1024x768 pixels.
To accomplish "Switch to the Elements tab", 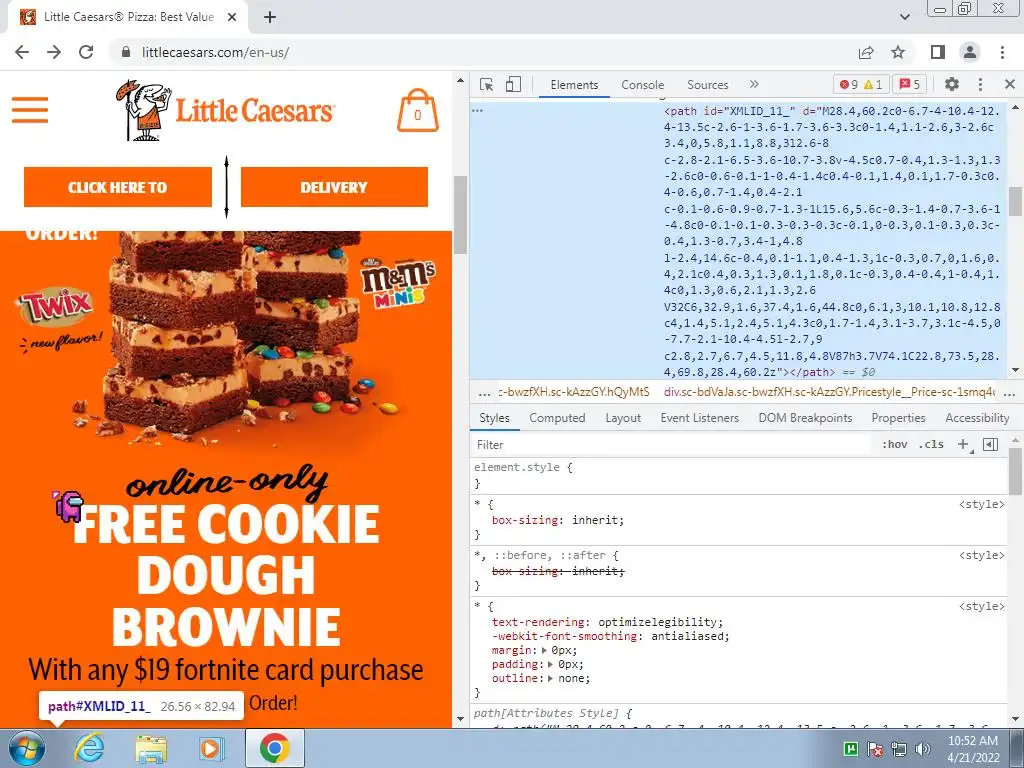I will click(574, 85).
